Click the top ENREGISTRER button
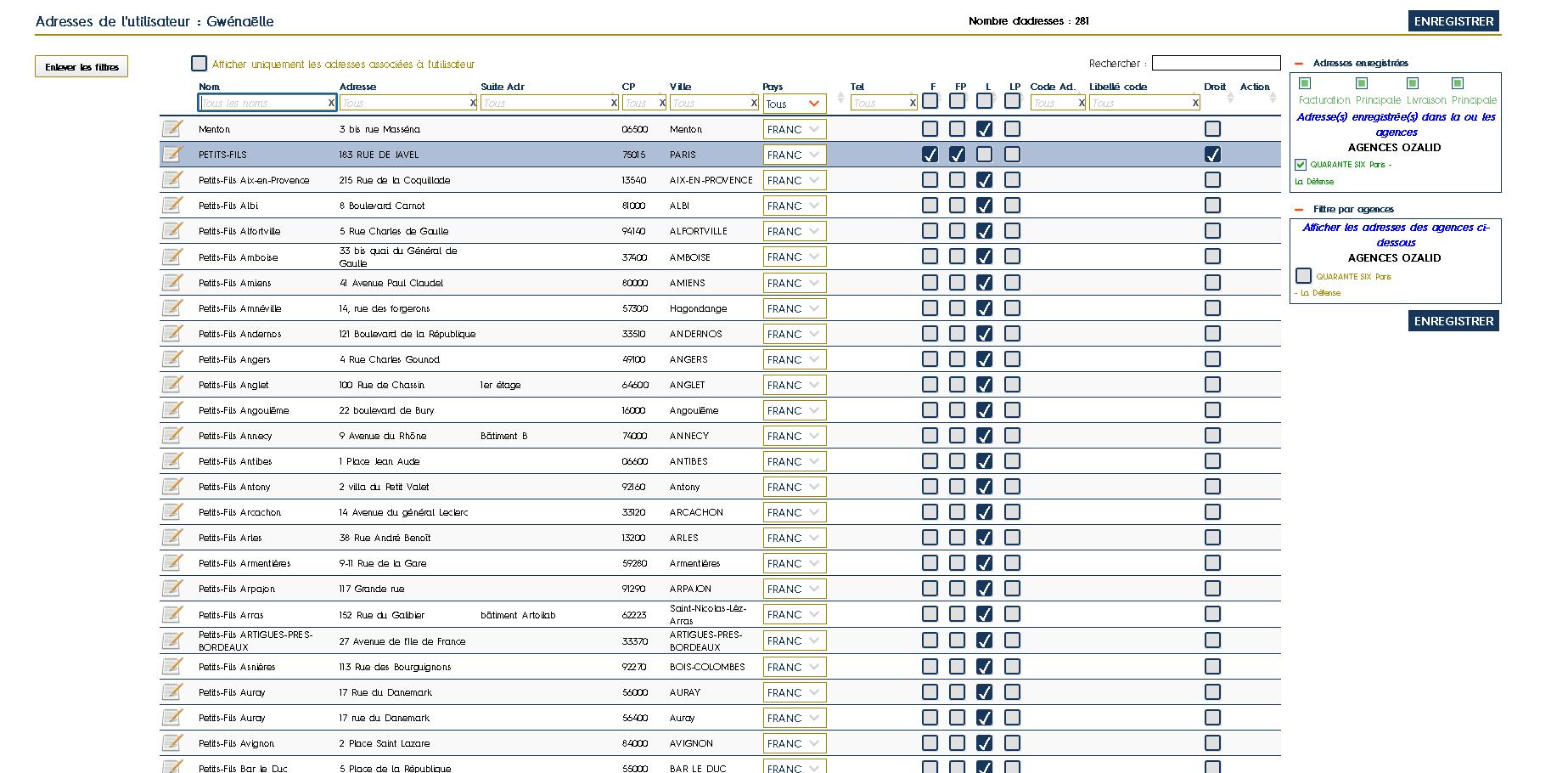This screenshot has width=1568, height=773. [x=1453, y=21]
